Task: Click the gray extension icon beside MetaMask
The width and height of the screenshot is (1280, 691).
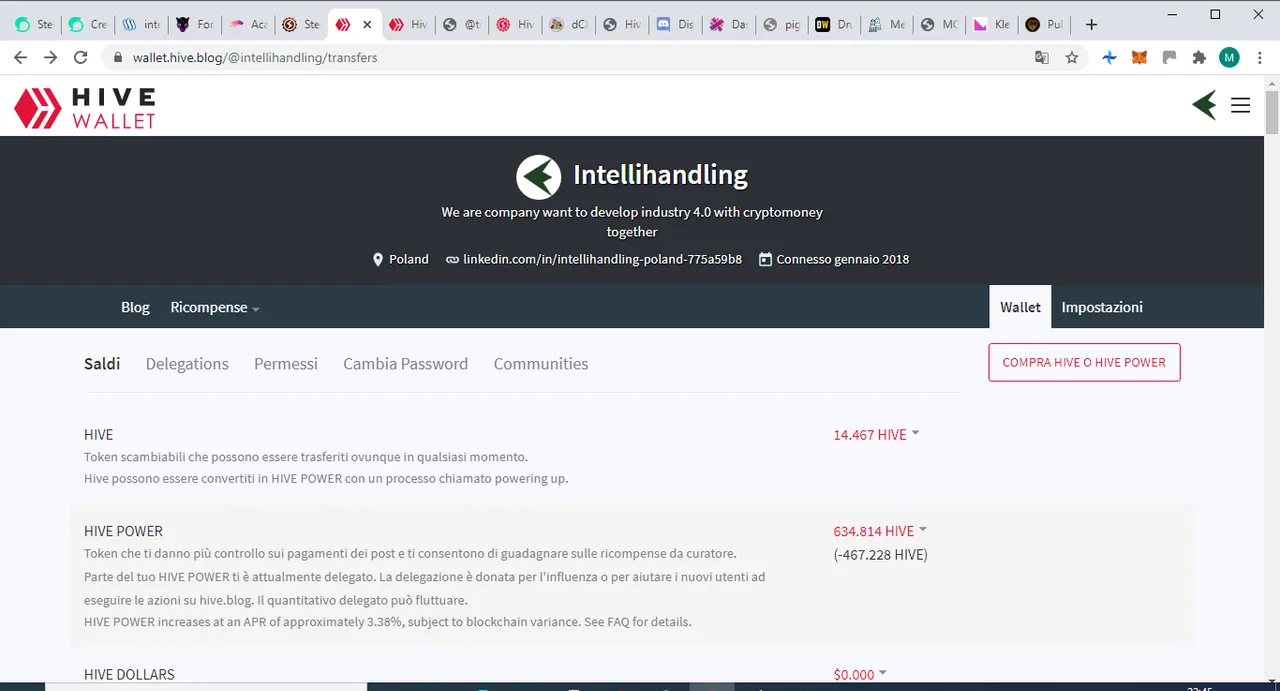Action: [1169, 58]
